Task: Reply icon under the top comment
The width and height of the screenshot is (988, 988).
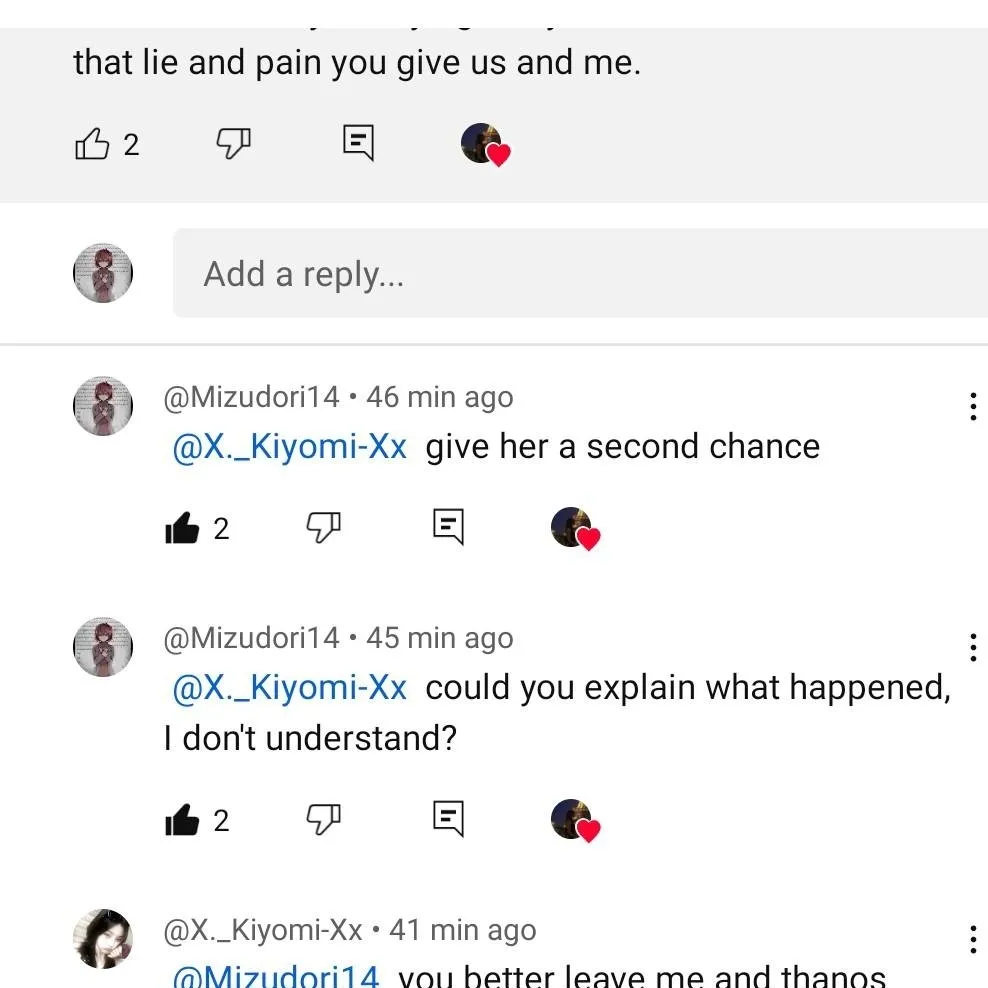Action: tap(358, 143)
